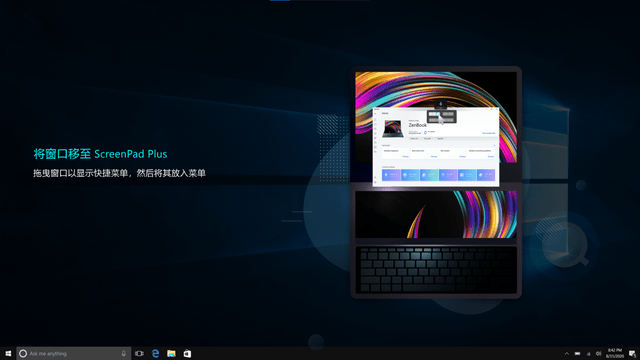This screenshot has width=640, height=360.
Task: Open File Explorer from the taskbar
Action: coord(171,353)
